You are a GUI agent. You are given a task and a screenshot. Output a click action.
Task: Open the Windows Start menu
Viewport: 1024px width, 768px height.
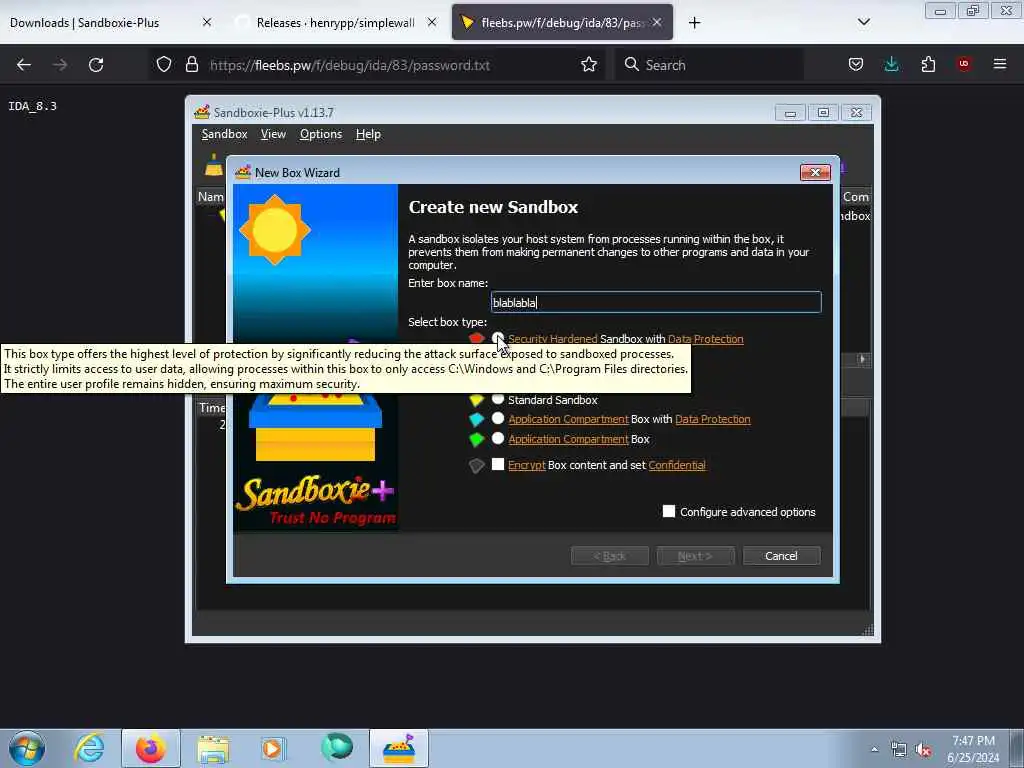point(27,748)
